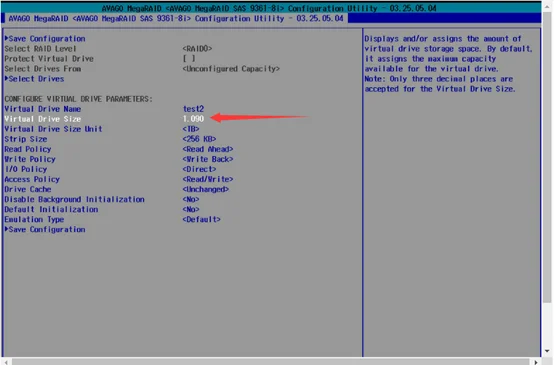Screen dimensions: 554x365
Task: Click the dark blue Configuration Utility title tab
Action: point(176,18)
